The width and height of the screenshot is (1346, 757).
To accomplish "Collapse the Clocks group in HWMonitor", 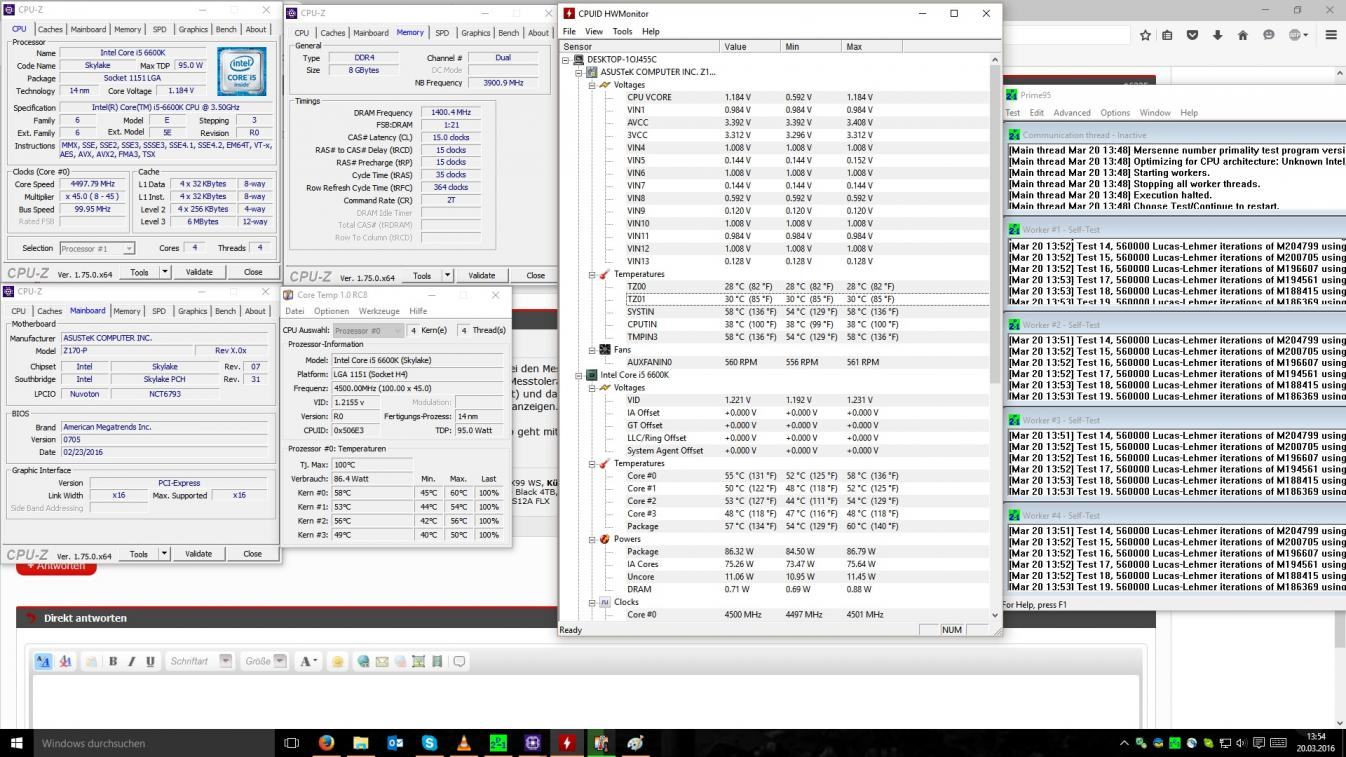I will tap(592, 602).
